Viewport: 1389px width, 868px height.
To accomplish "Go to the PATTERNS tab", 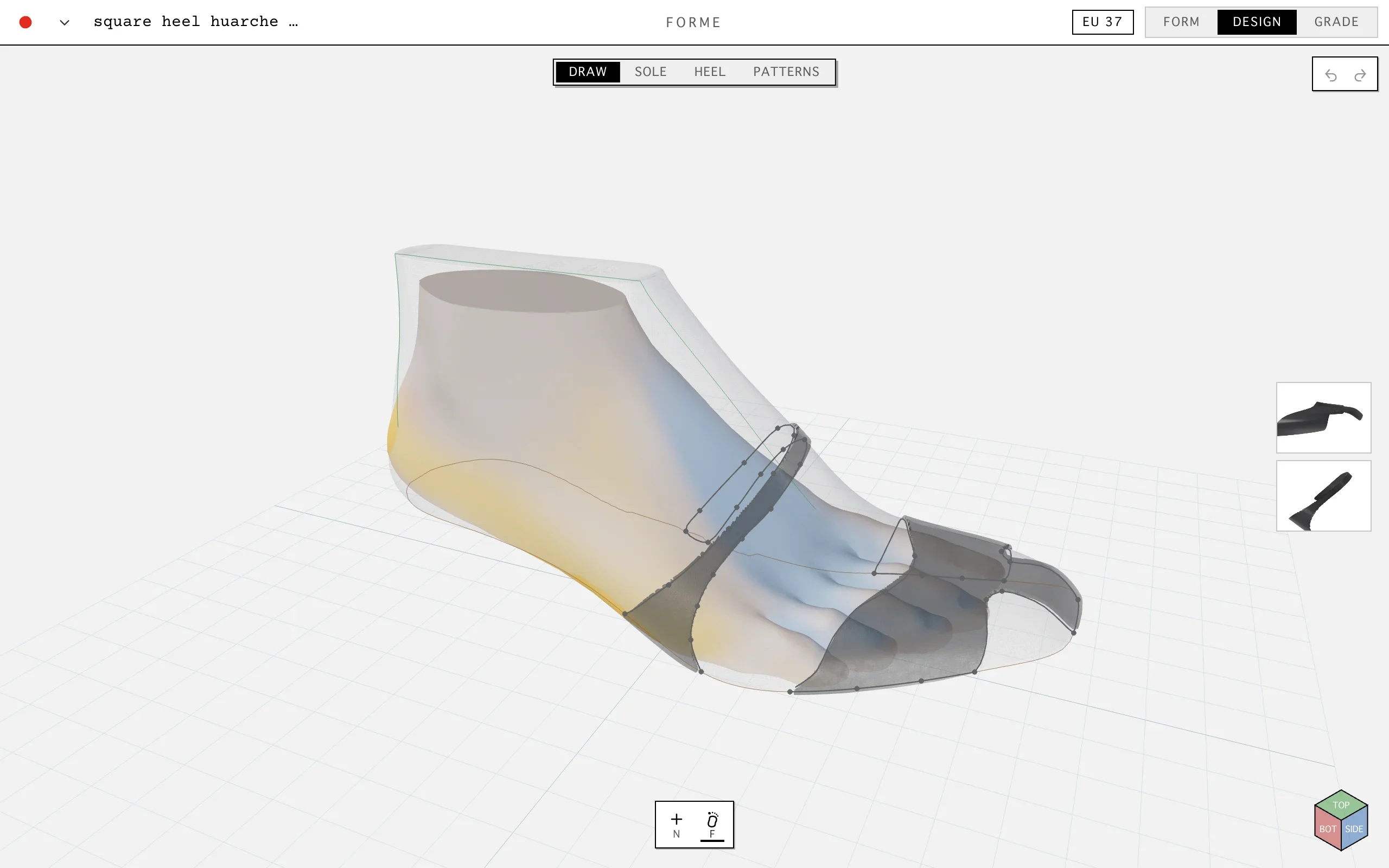I will (786, 72).
